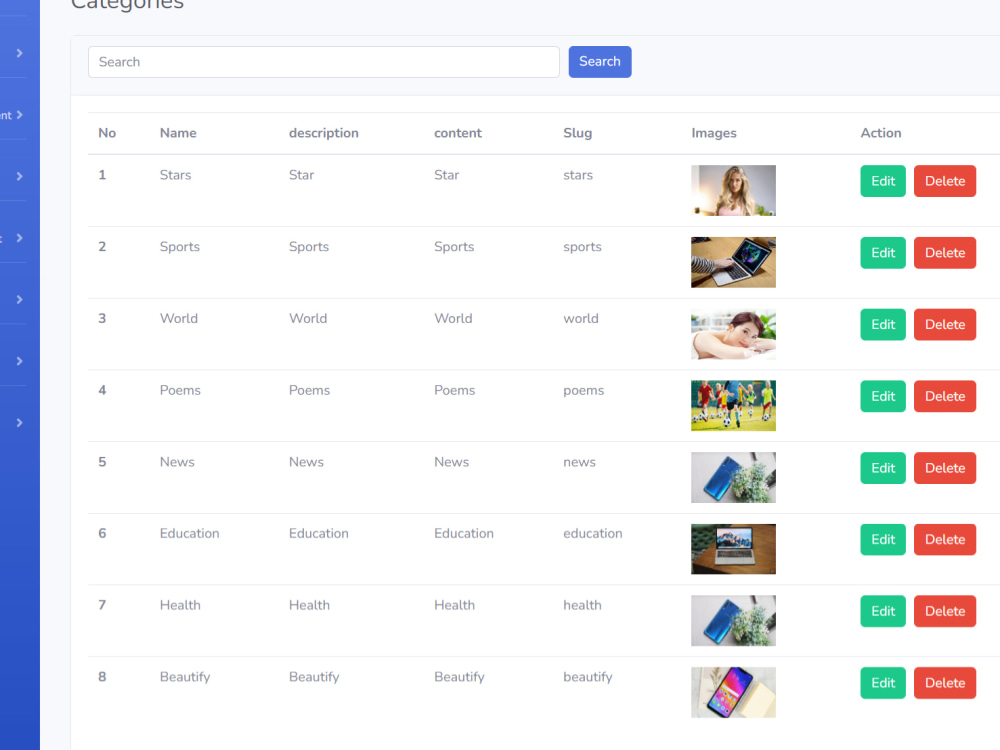Click the No column header

pyautogui.click(x=107, y=133)
